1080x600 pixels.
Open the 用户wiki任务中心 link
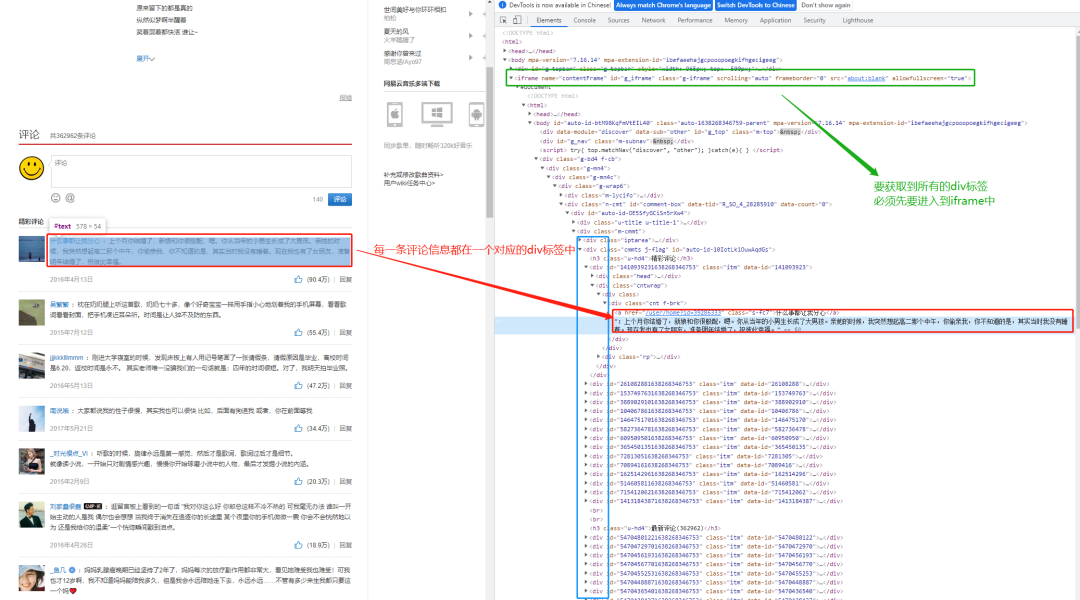(x=409, y=183)
